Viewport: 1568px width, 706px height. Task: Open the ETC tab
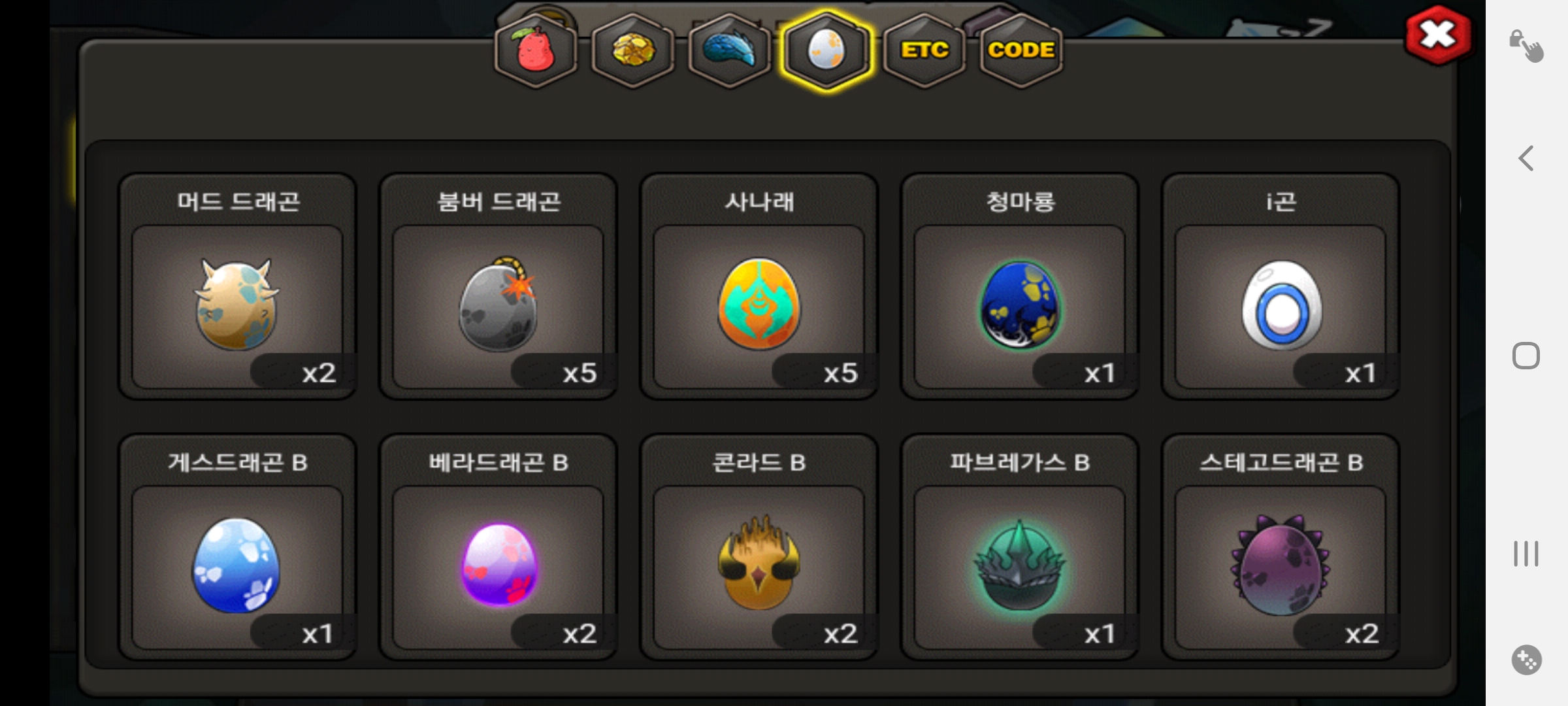(x=924, y=50)
